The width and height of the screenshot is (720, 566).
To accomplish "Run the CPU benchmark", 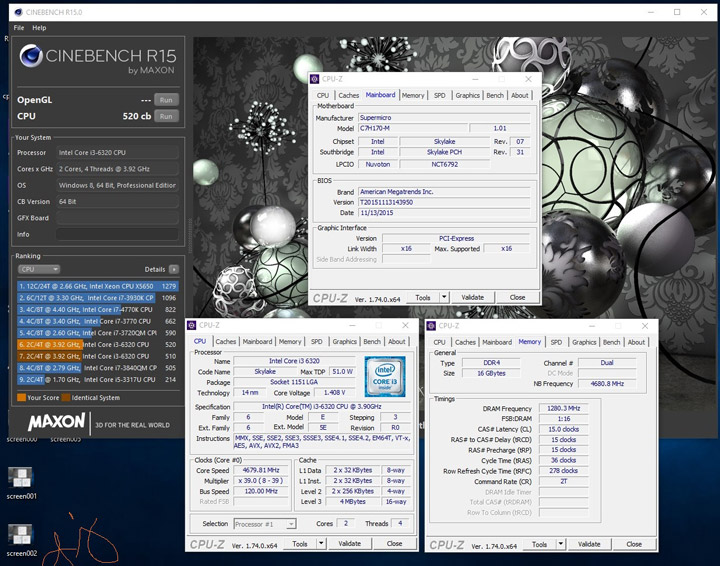I will coord(166,116).
